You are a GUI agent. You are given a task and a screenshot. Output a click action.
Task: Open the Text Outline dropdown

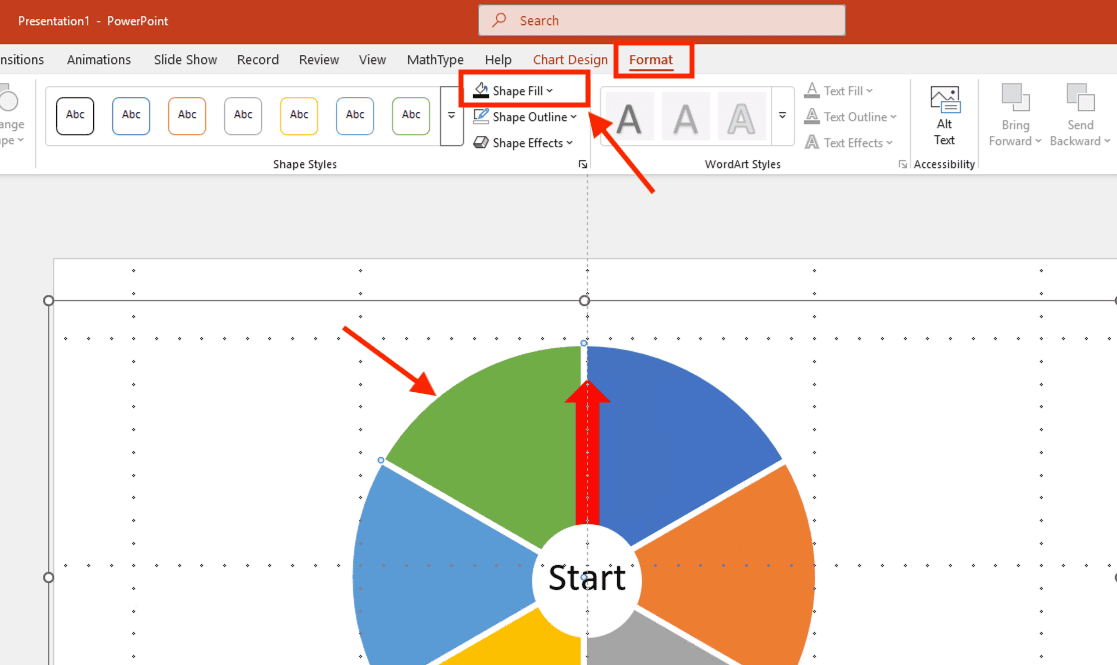coord(851,117)
